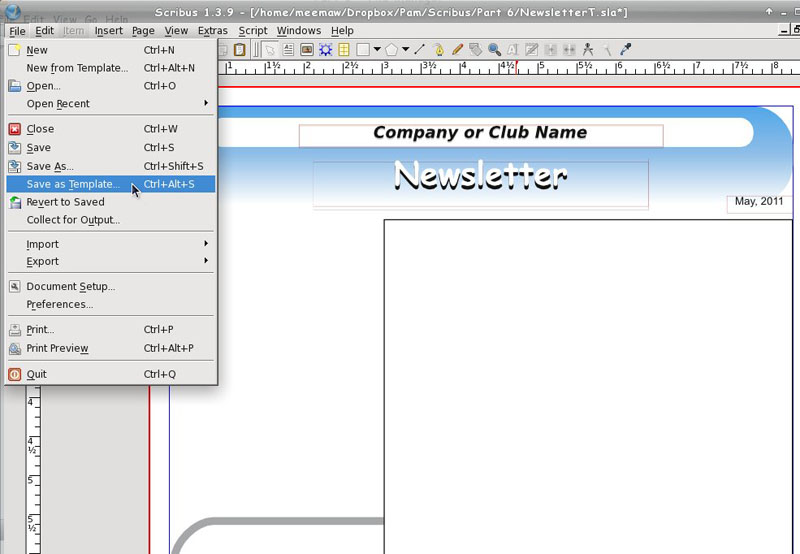Select the Eye Dropper tool

pos(626,50)
